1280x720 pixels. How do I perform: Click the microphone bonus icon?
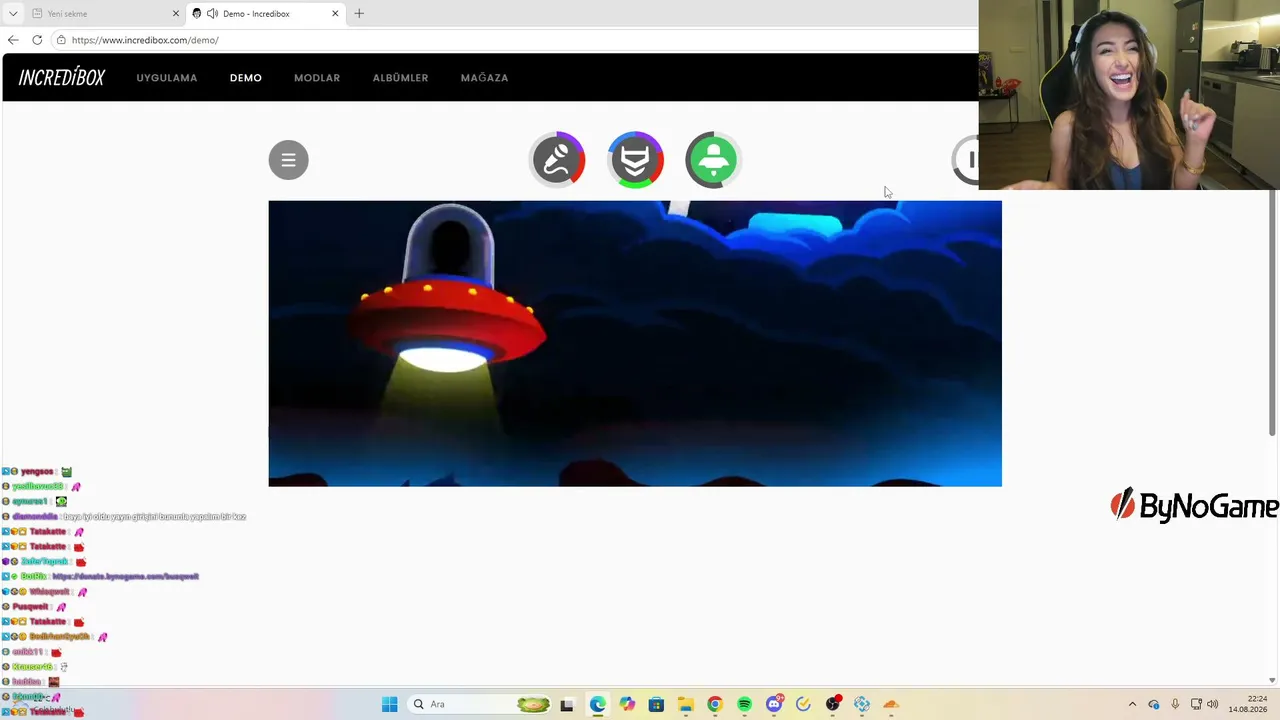557,160
